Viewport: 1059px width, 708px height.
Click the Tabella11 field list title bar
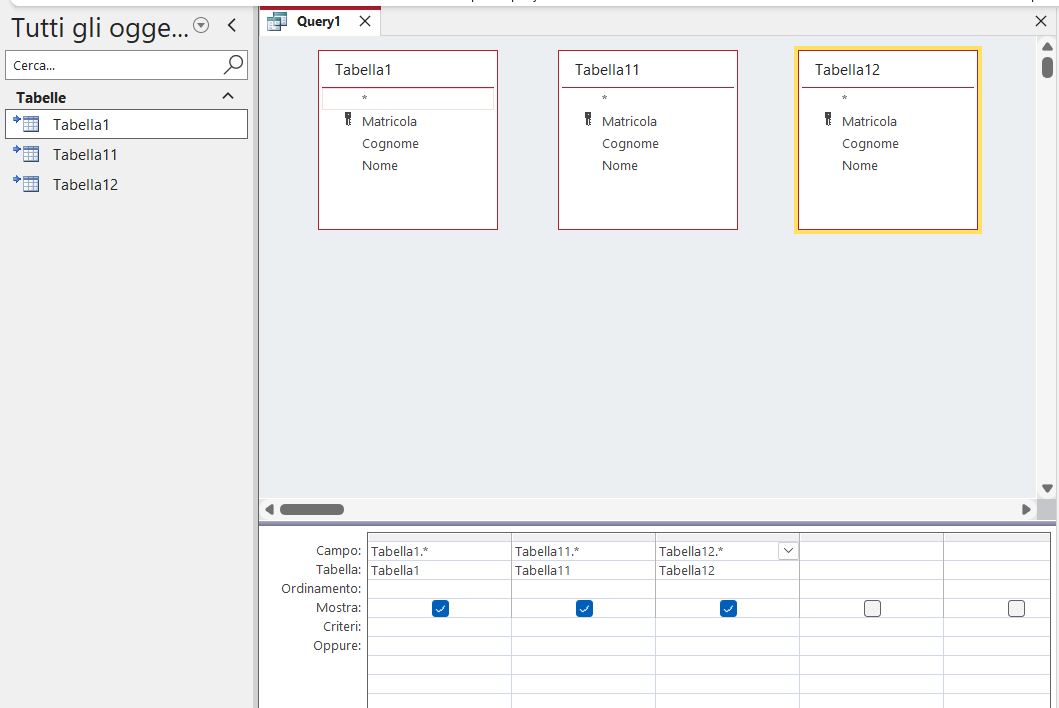point(648,70)
